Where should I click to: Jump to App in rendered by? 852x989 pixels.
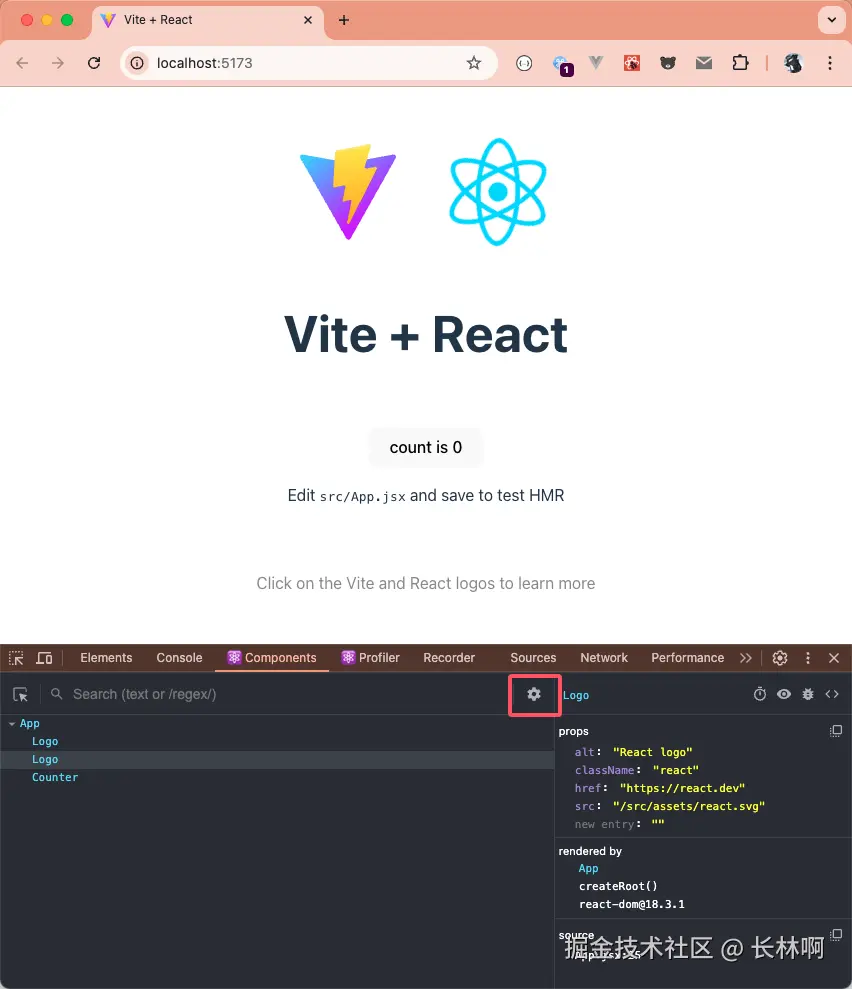click(588, 869)
